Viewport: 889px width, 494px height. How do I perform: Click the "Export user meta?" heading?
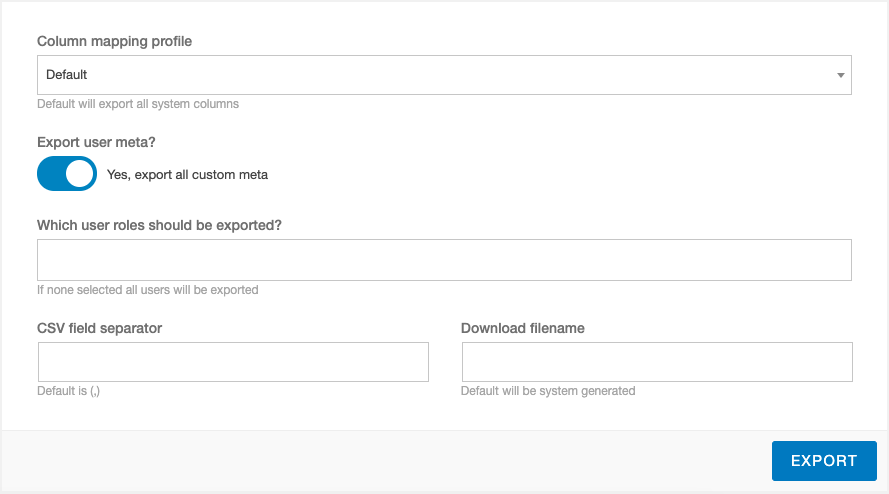pyautogui.click(x=96, y=142)
